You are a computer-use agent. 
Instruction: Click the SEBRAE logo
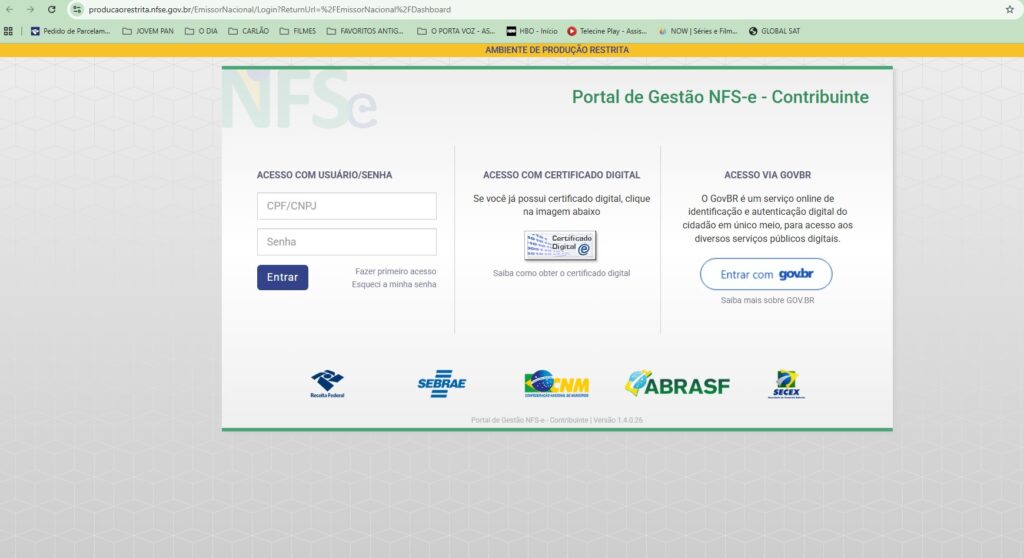(441, 384)
